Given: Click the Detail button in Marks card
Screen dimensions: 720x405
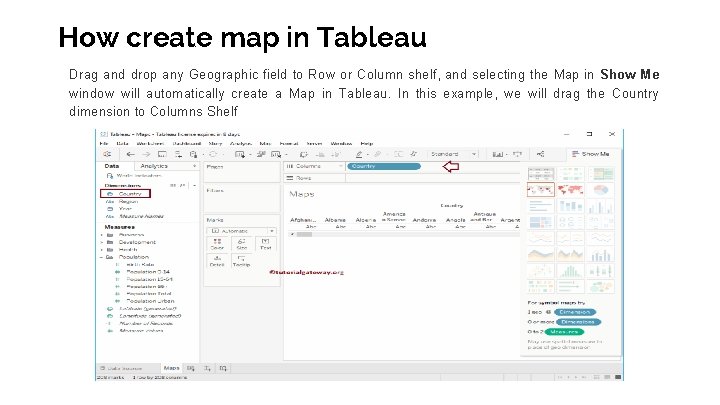Looking at the screenshot, I should (217, 261).
